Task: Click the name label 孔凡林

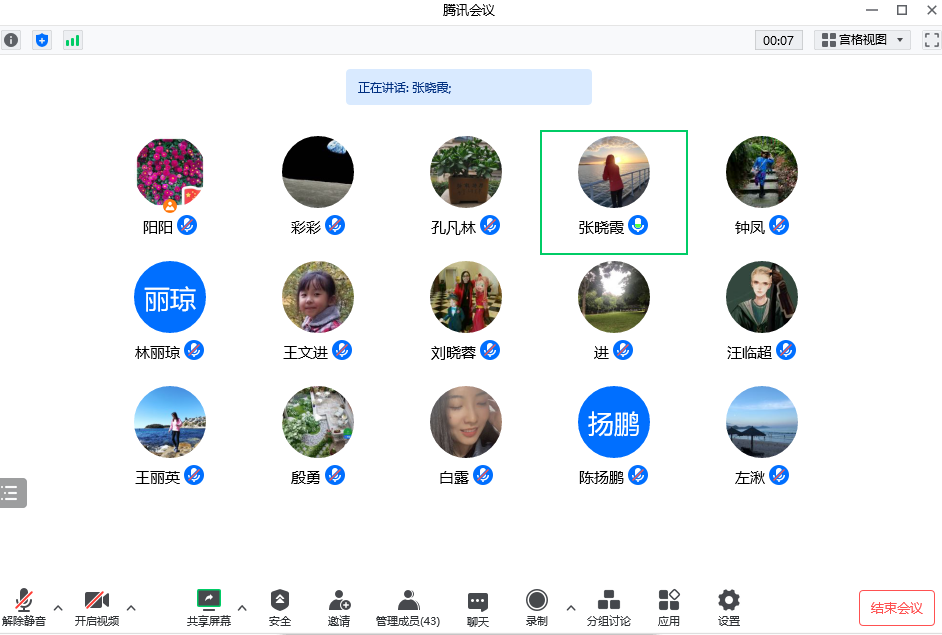Action: tap(454, 228)
